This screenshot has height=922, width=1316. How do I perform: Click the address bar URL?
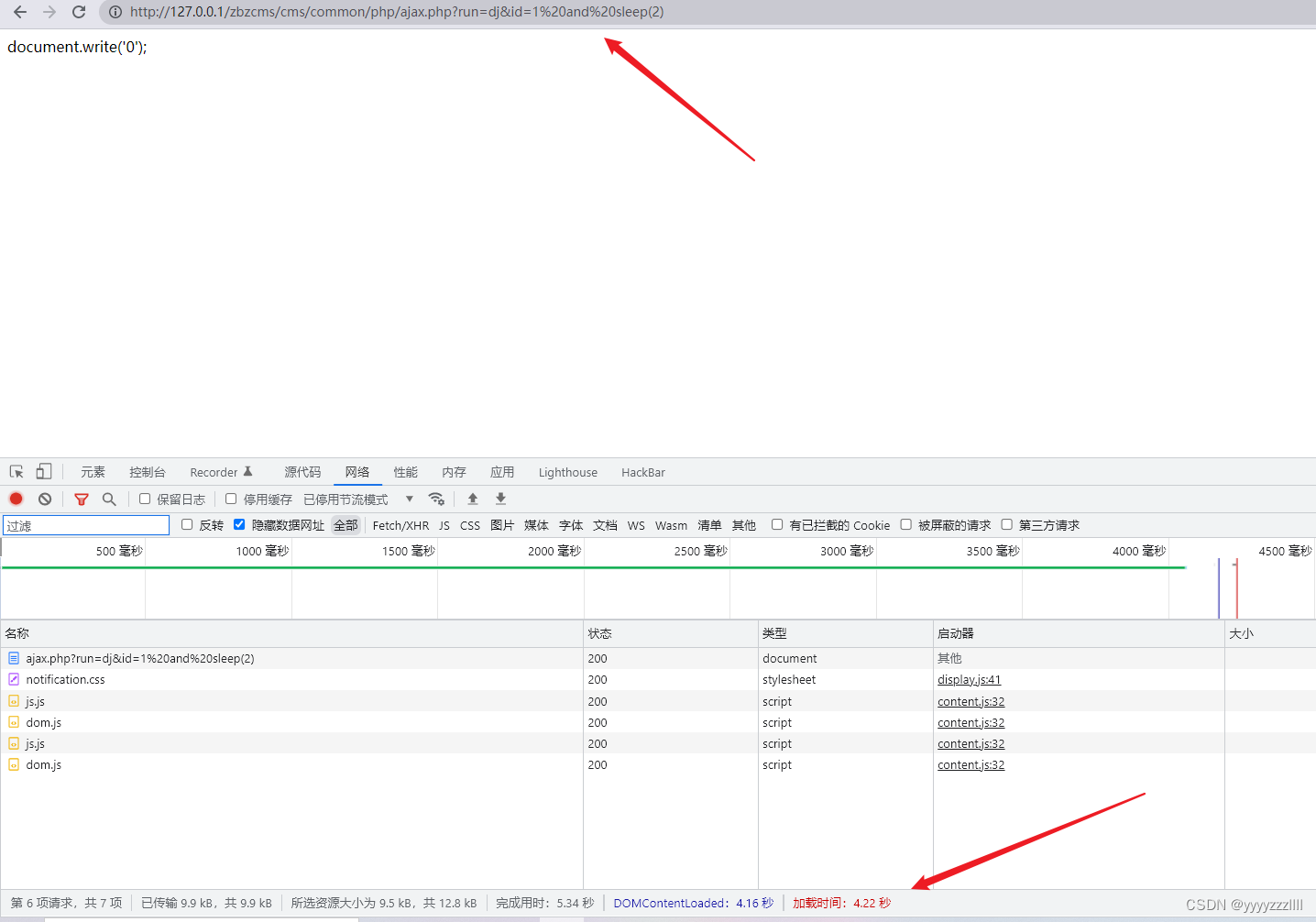(x=397, y=12)
